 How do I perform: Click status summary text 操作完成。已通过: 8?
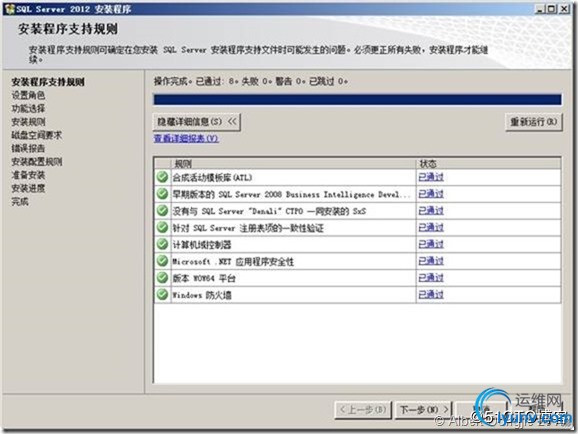pos(196,81)
